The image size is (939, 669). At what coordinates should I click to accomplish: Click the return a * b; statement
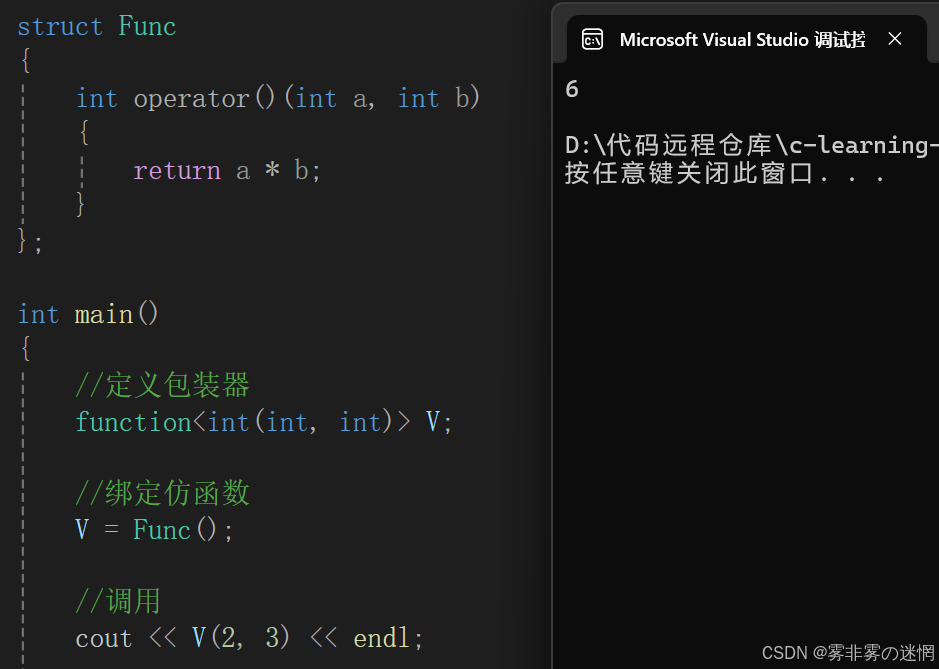point(227,171)
